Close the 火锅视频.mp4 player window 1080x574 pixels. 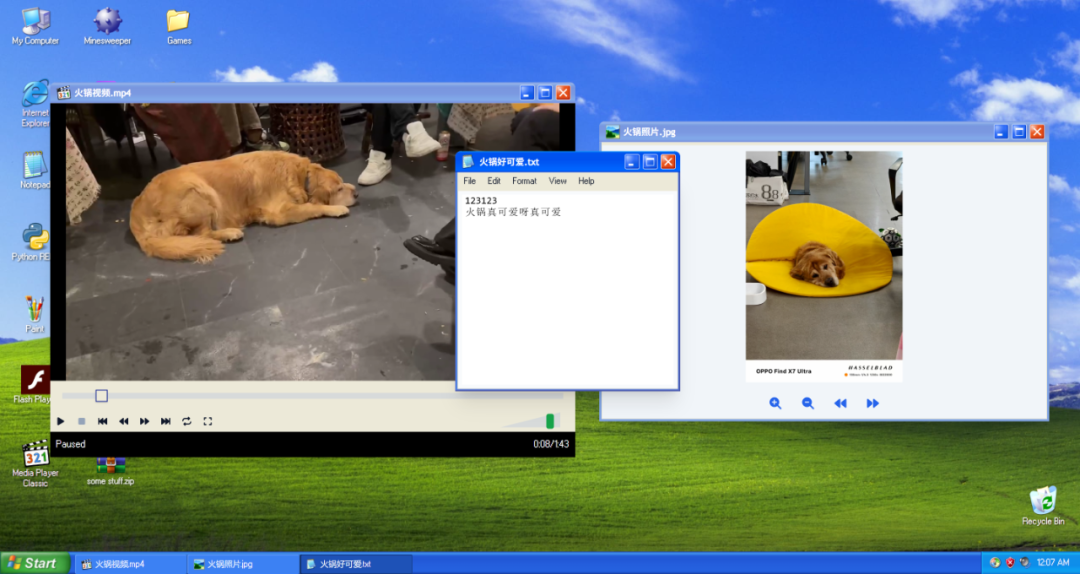coord(563,93)
